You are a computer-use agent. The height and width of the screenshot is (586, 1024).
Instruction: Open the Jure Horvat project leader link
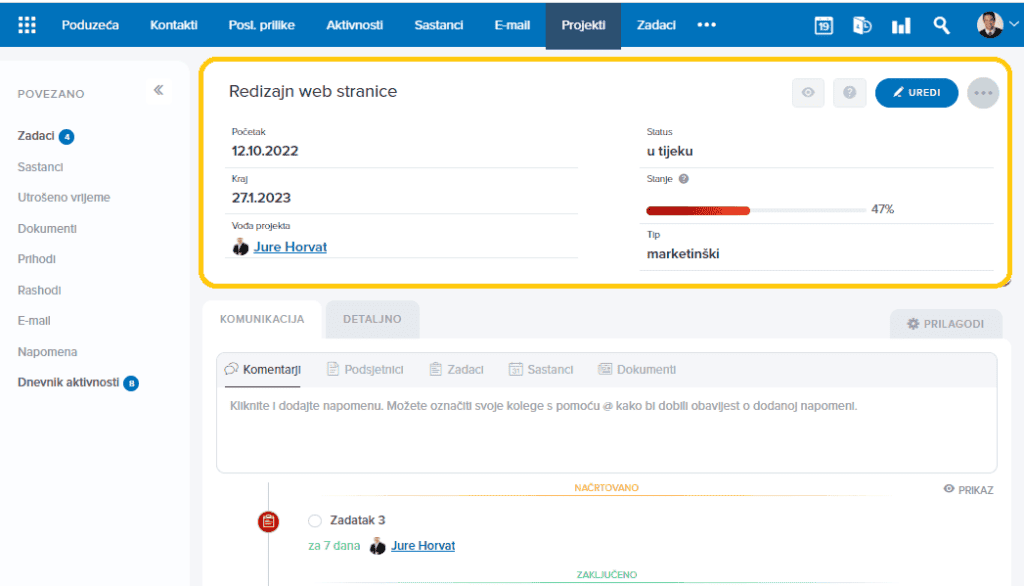[x=290, y=247]
